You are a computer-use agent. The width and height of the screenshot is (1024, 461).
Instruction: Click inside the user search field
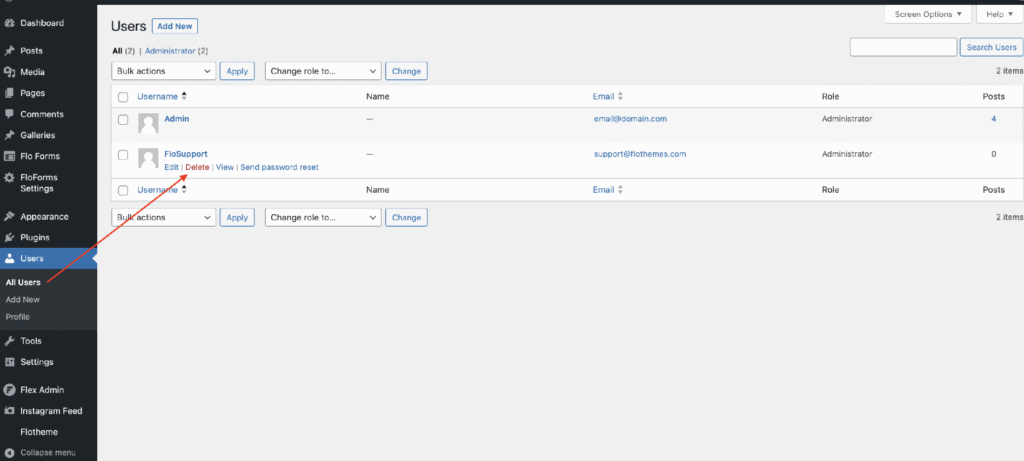coord(903,47)
